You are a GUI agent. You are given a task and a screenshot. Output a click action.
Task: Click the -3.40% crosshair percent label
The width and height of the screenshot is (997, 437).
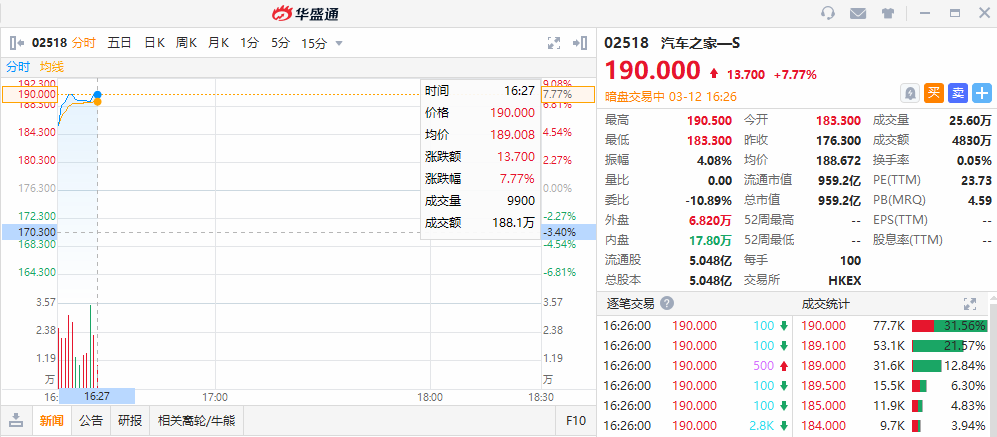click(568, 232)
